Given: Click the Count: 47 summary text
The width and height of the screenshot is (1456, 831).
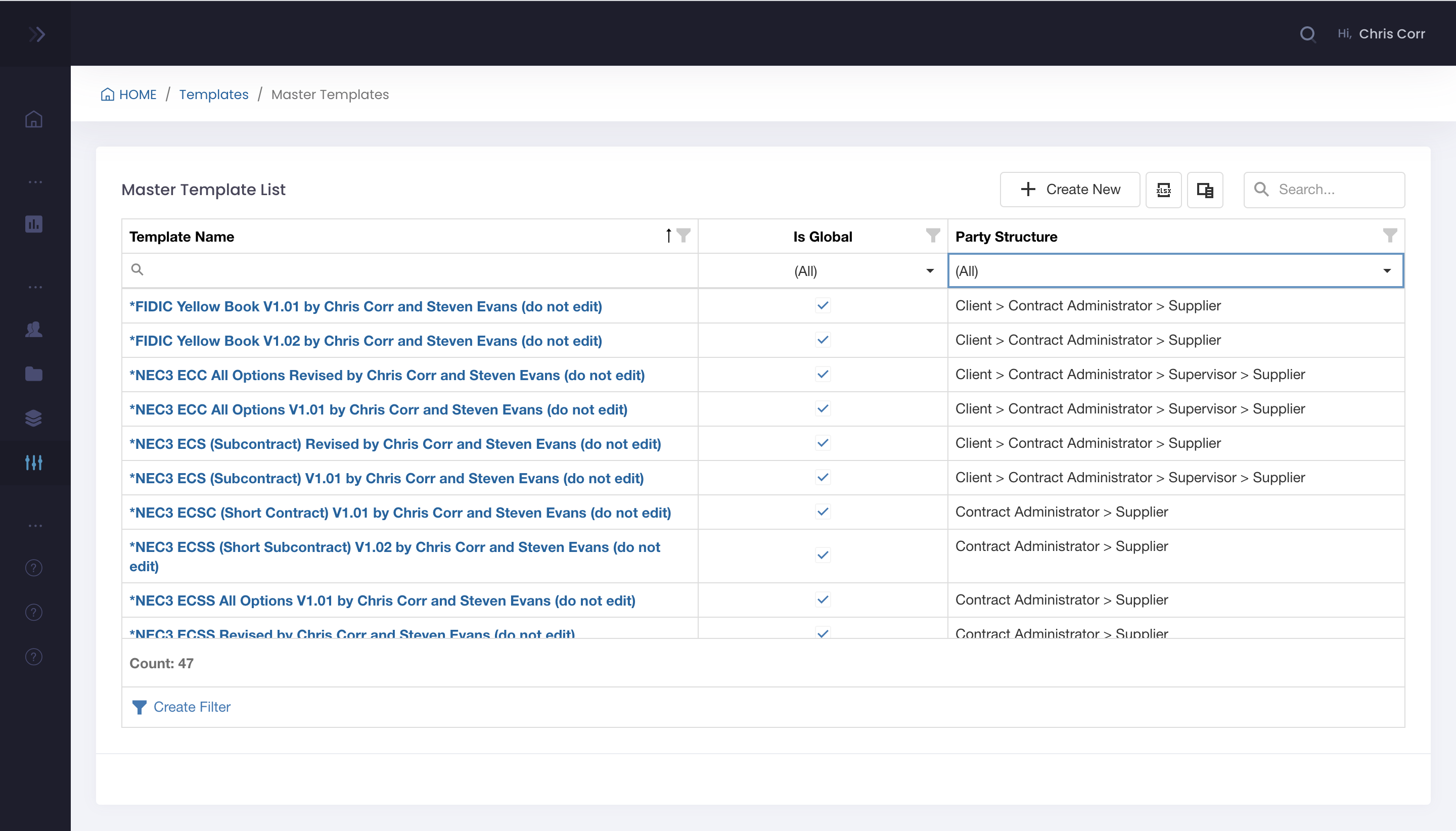Looking at the screenshot, I should click(x=161, y=663).
